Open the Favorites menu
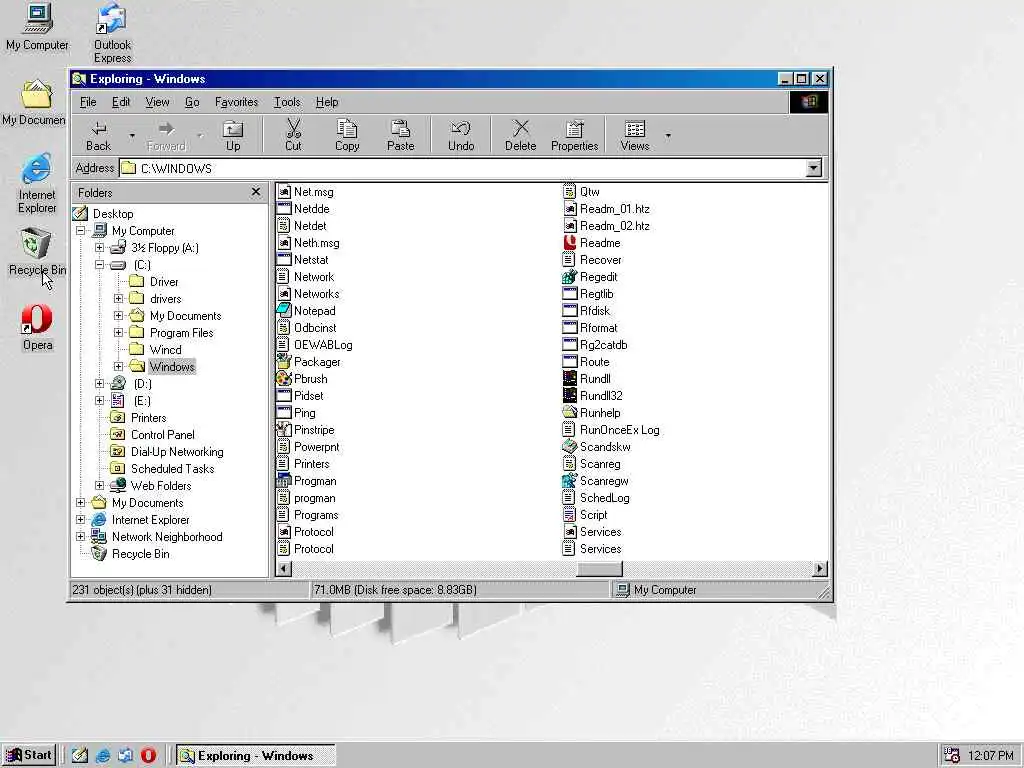 pyautogui.click(x=236, y=102)
